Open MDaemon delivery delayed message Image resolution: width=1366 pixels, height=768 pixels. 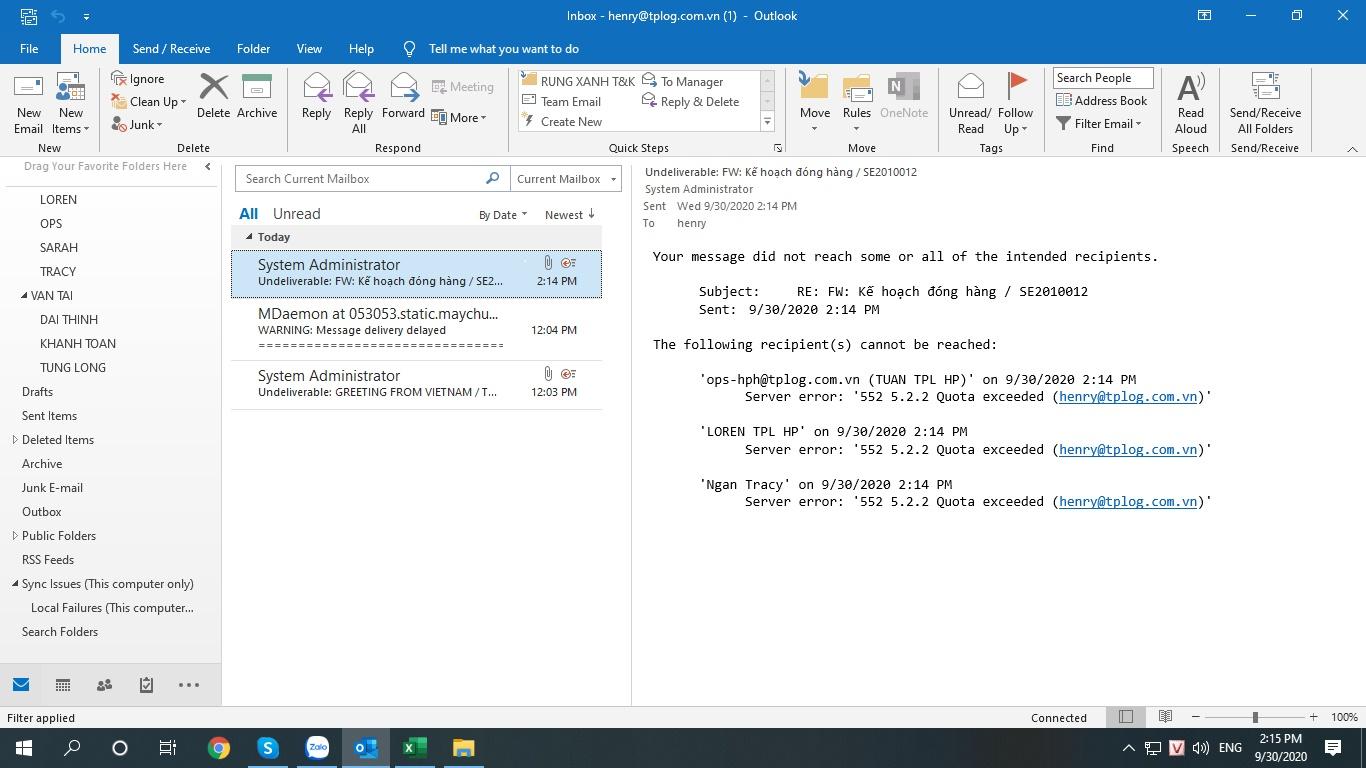click(416, 329)
